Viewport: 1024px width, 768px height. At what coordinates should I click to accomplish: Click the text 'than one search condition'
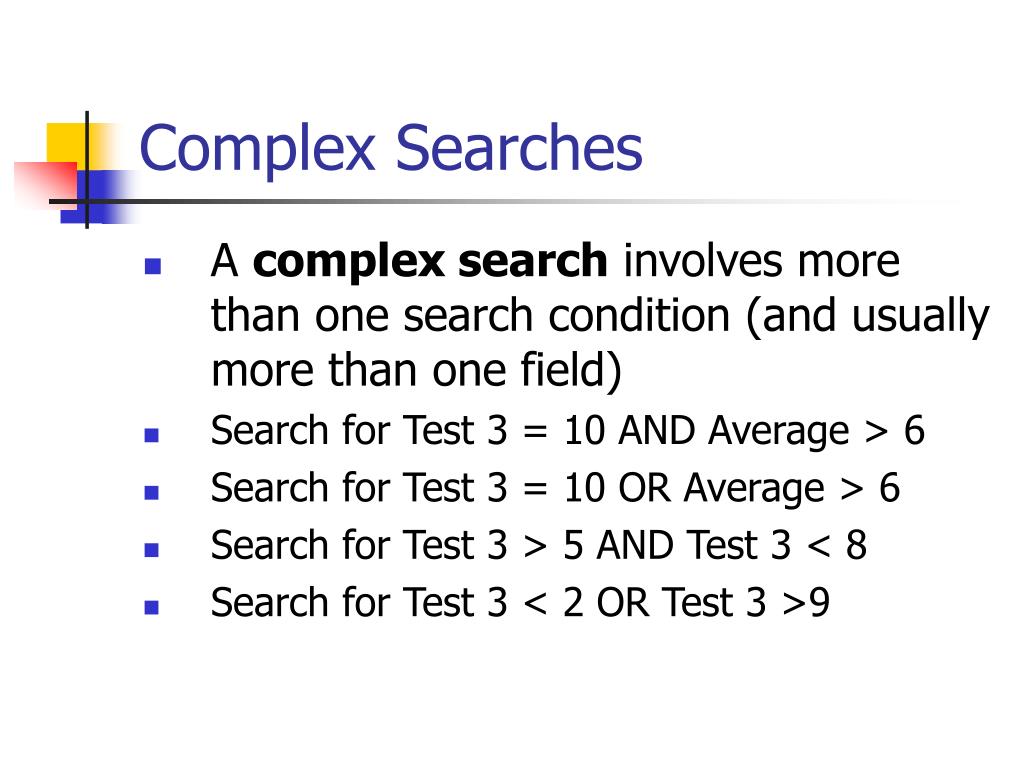pos(470,316)
